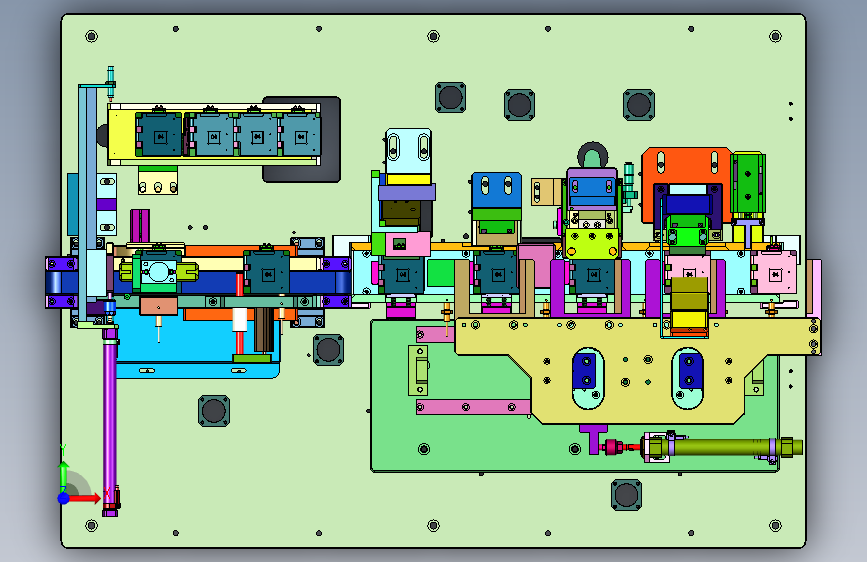Select the pink fixture at the conveyor's right end

(774, 272)
